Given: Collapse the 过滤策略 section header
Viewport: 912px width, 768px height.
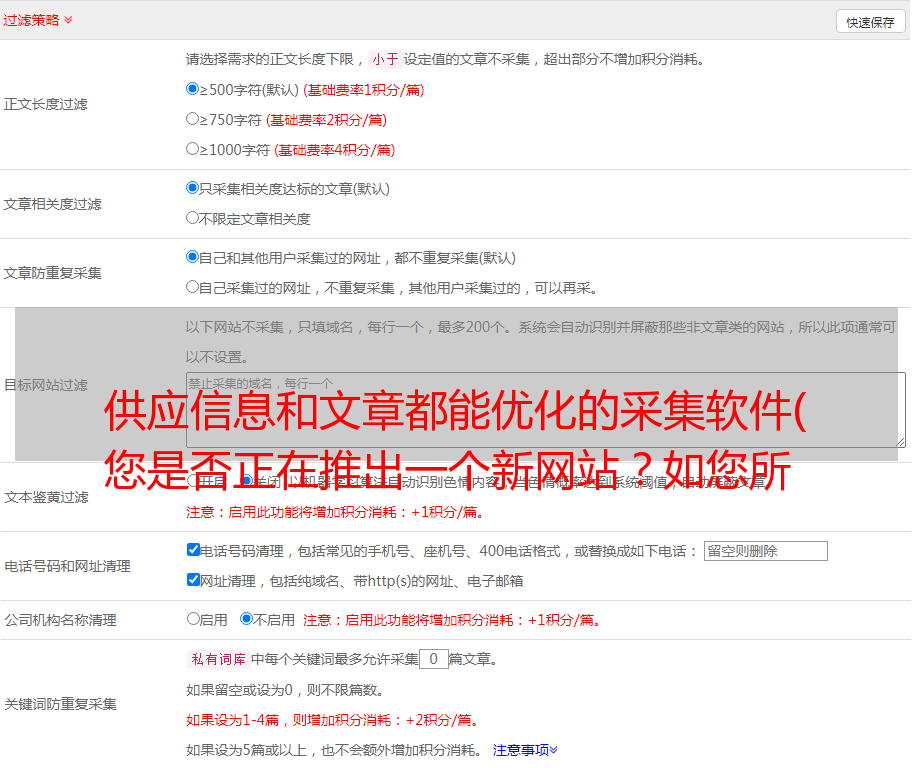Looking at the screenshot, I should 38,20.
